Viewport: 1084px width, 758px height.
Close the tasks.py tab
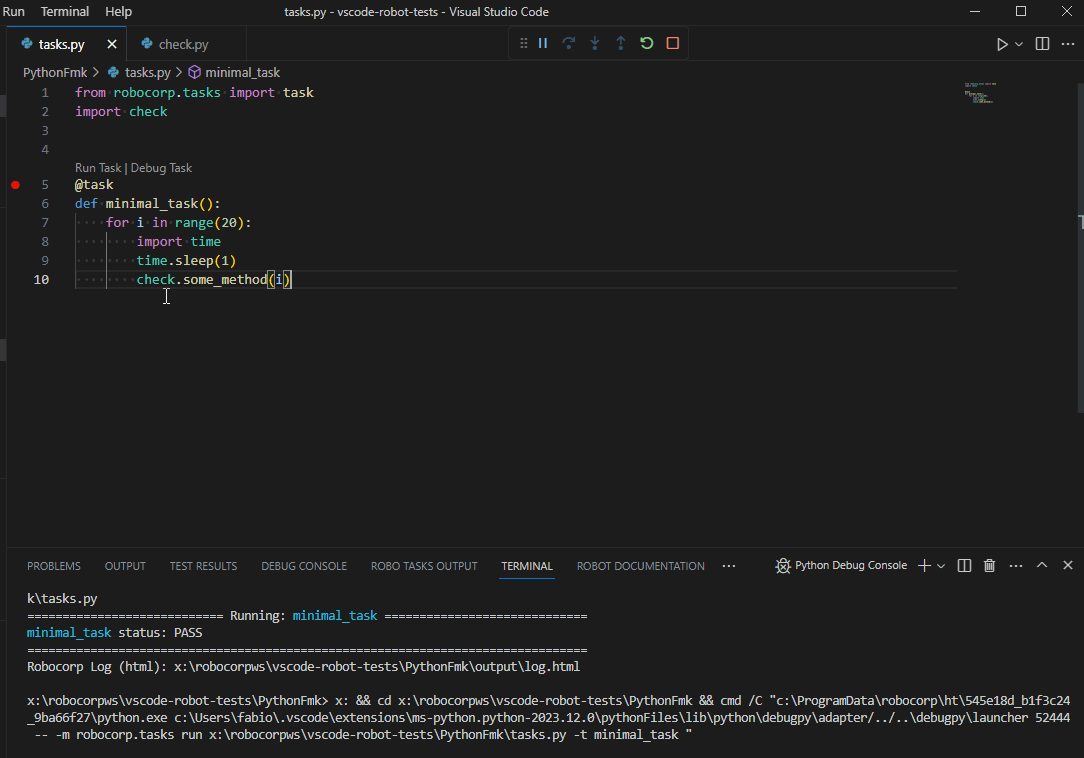click(112, 44)
